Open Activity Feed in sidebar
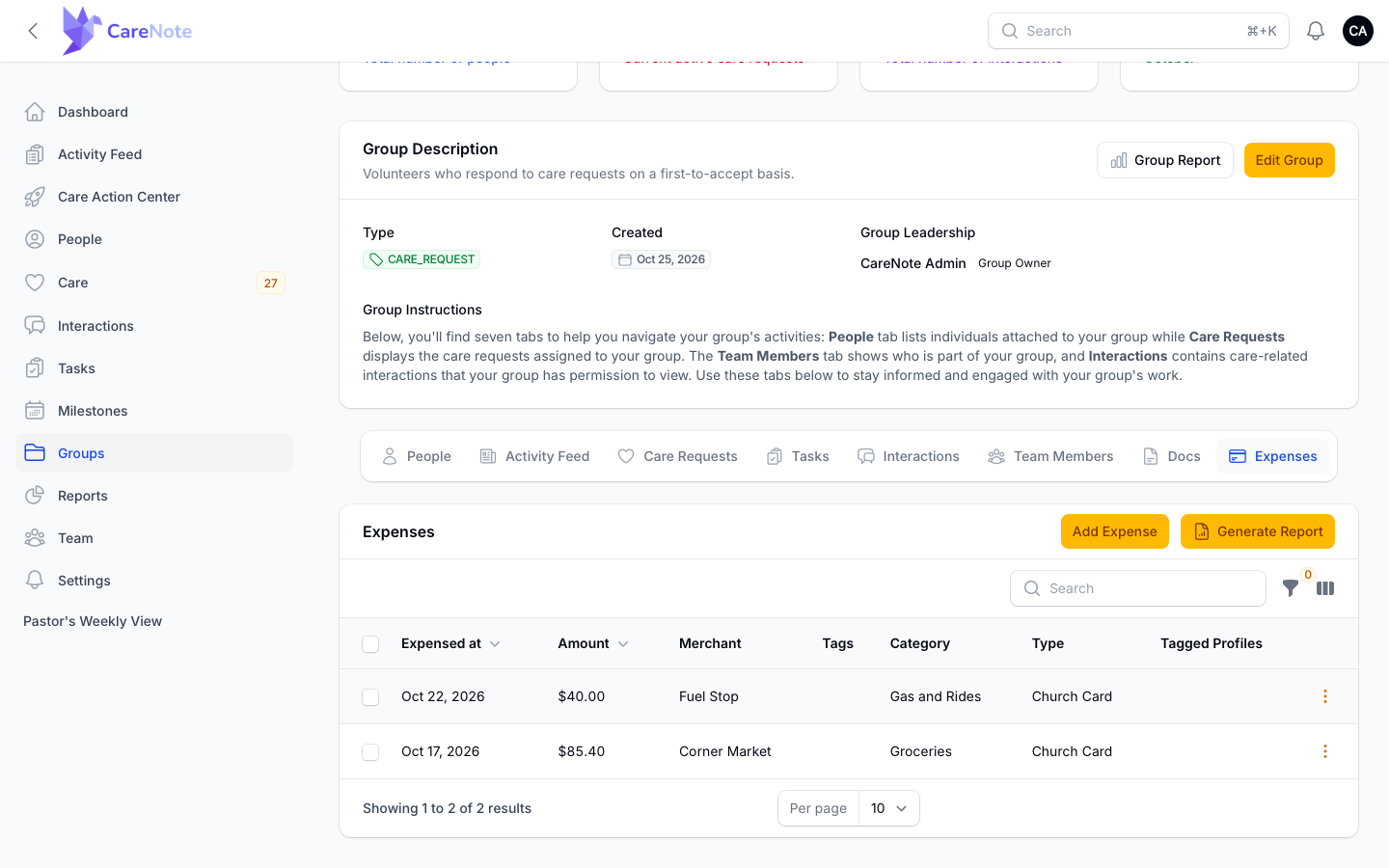This screenshot has height=868, width=1389. 154,154
